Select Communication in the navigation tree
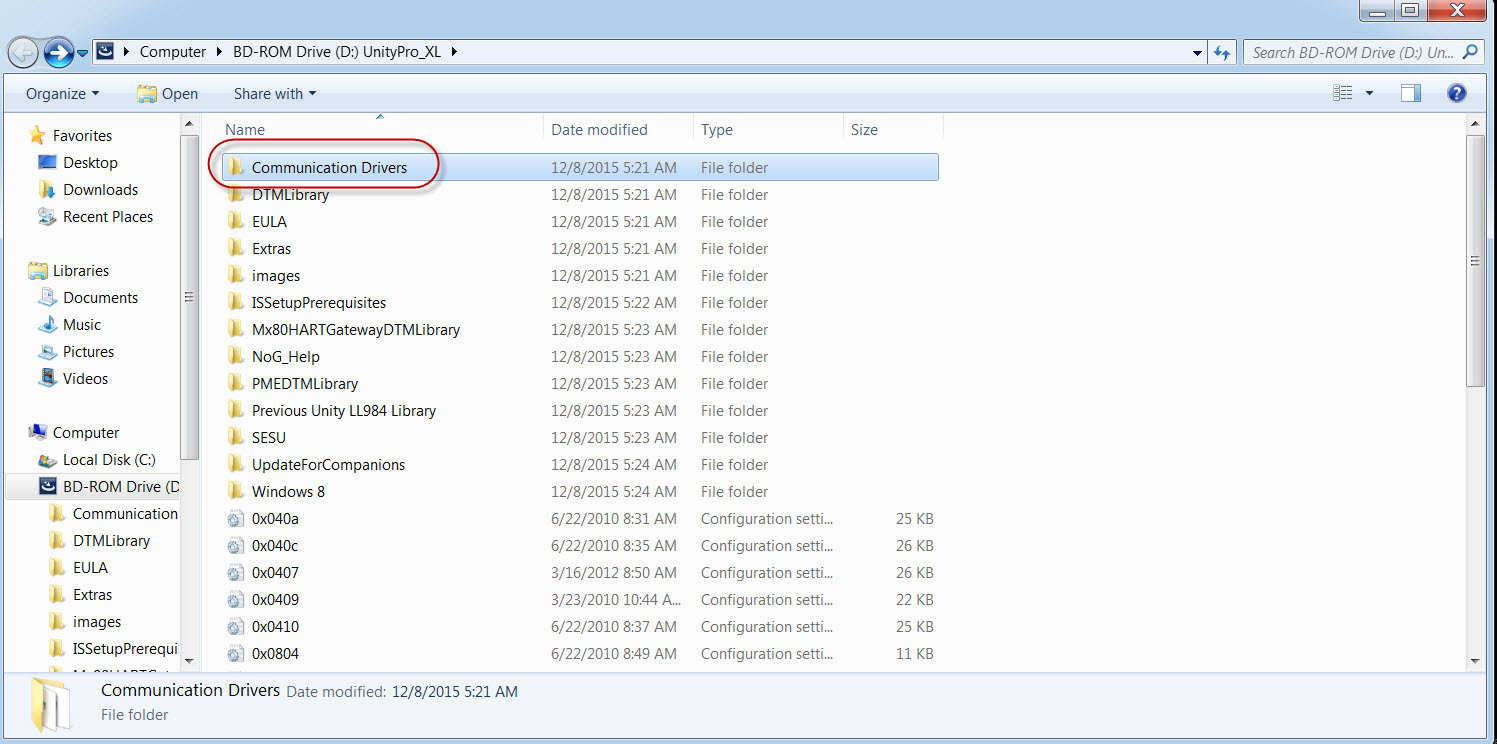 (125, 513)
